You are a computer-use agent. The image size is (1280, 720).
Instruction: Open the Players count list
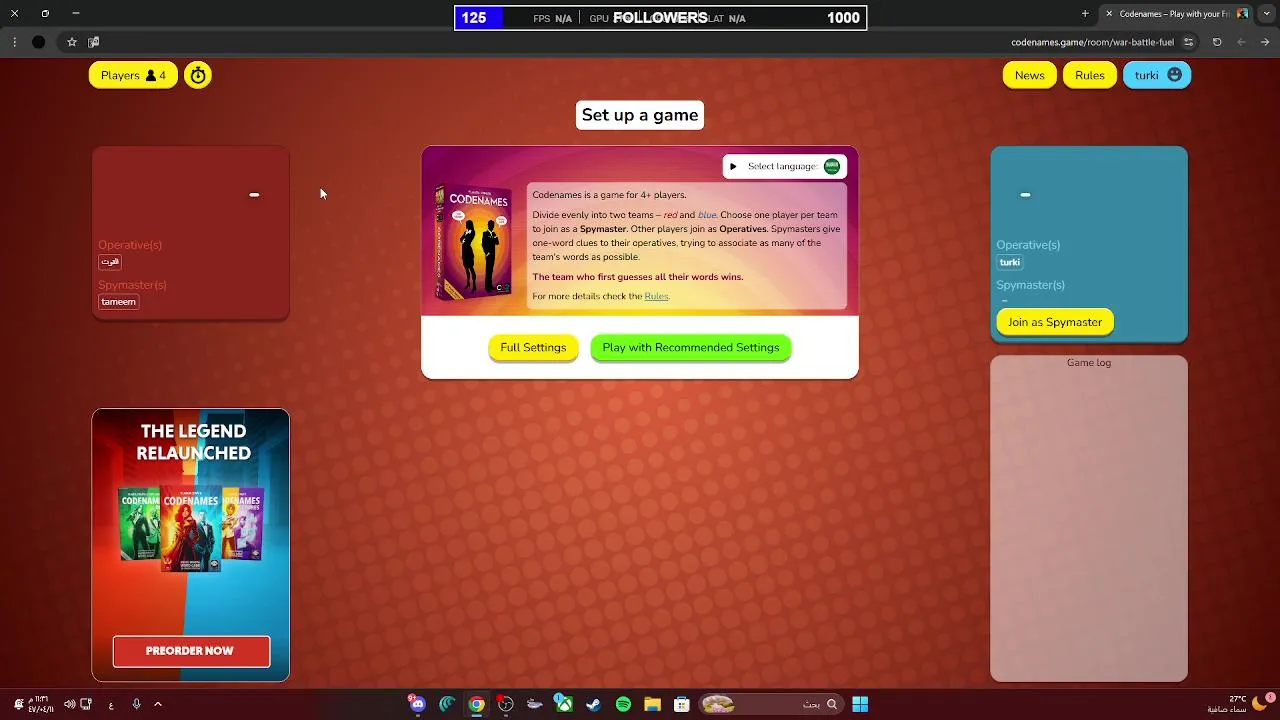click(x=133, y=75)
